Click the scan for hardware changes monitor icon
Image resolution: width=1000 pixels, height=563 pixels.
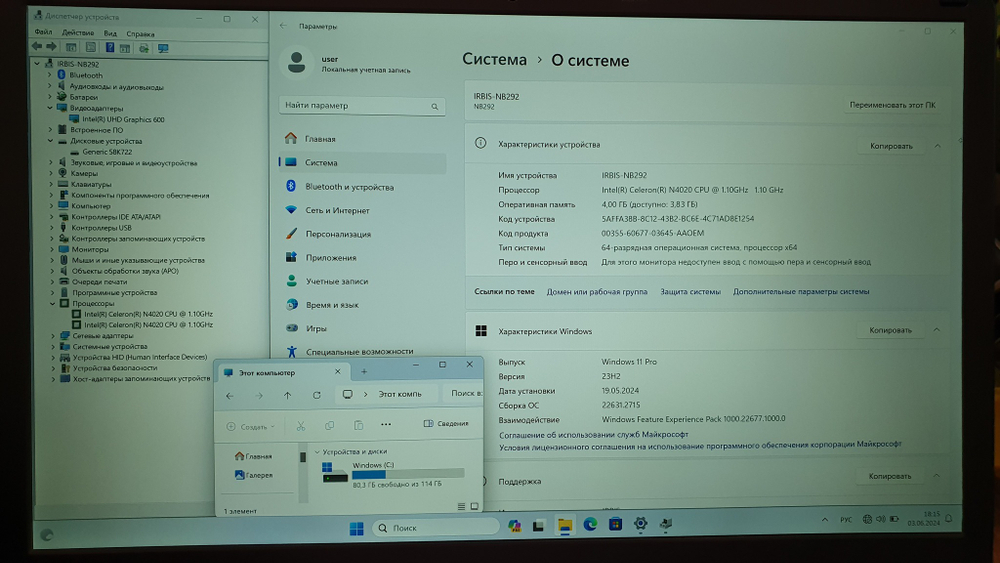click(163, 48)
